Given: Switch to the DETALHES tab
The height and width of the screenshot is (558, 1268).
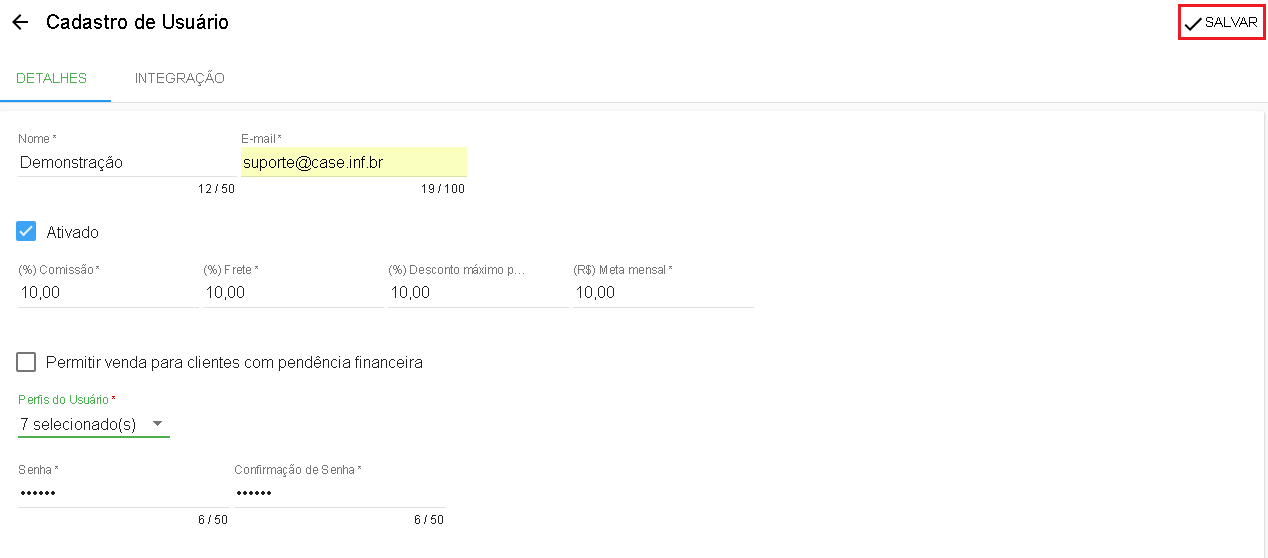Looking at the screenshot, I should tap(52, 78).
